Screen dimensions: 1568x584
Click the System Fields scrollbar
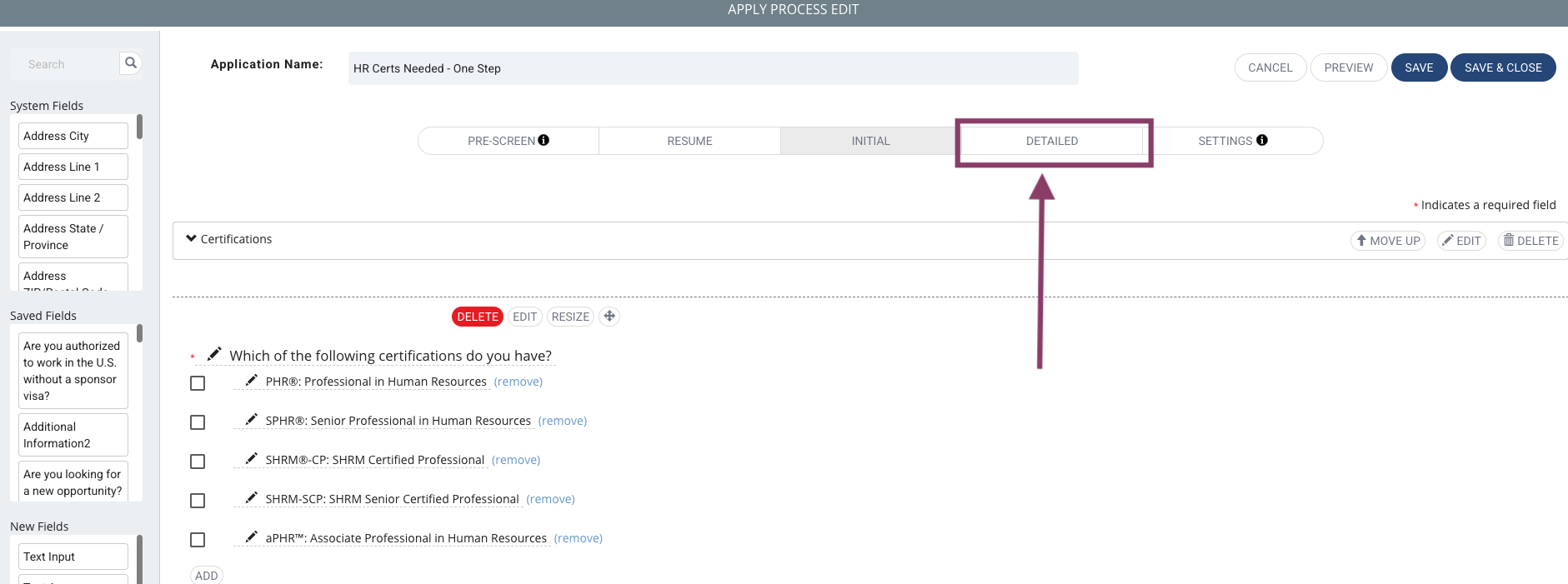(139, 127)
